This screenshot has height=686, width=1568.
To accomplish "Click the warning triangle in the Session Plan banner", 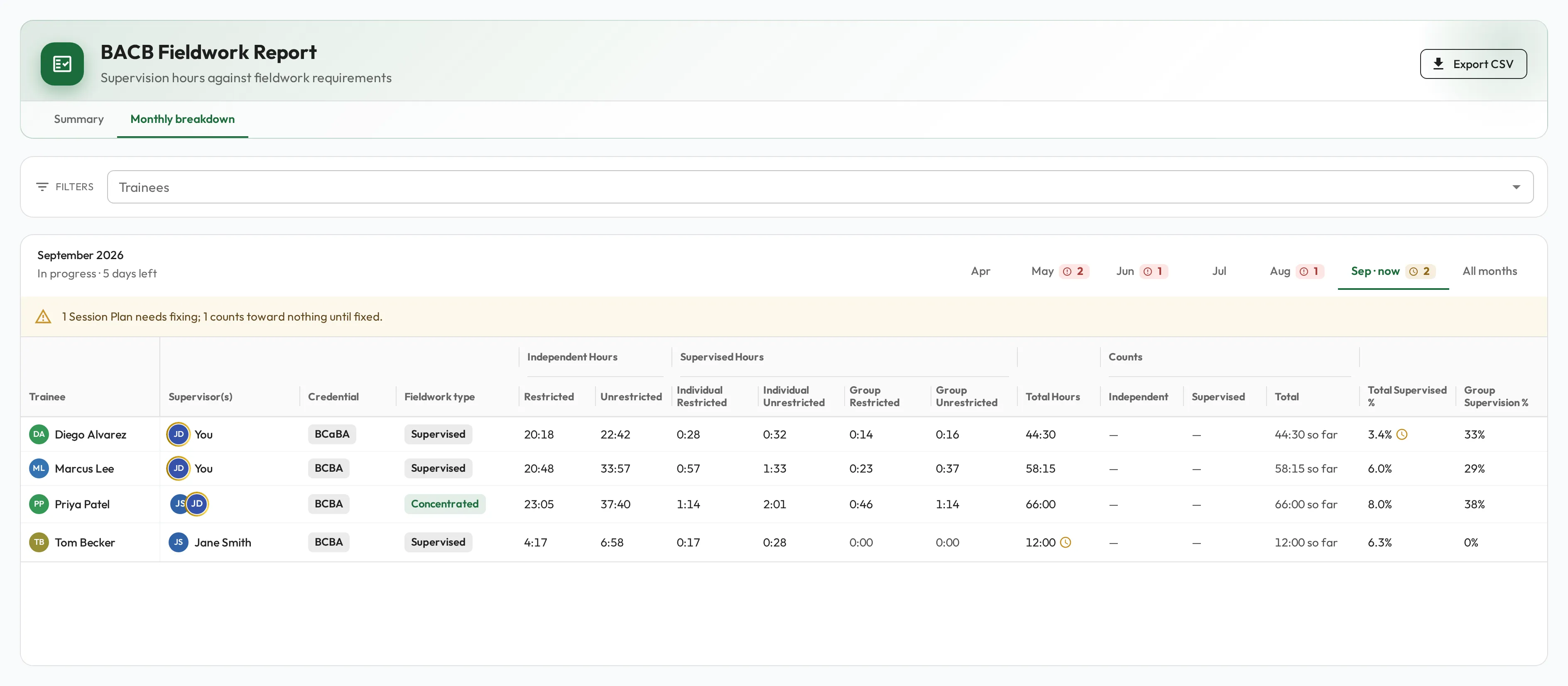I will [43, 317].
